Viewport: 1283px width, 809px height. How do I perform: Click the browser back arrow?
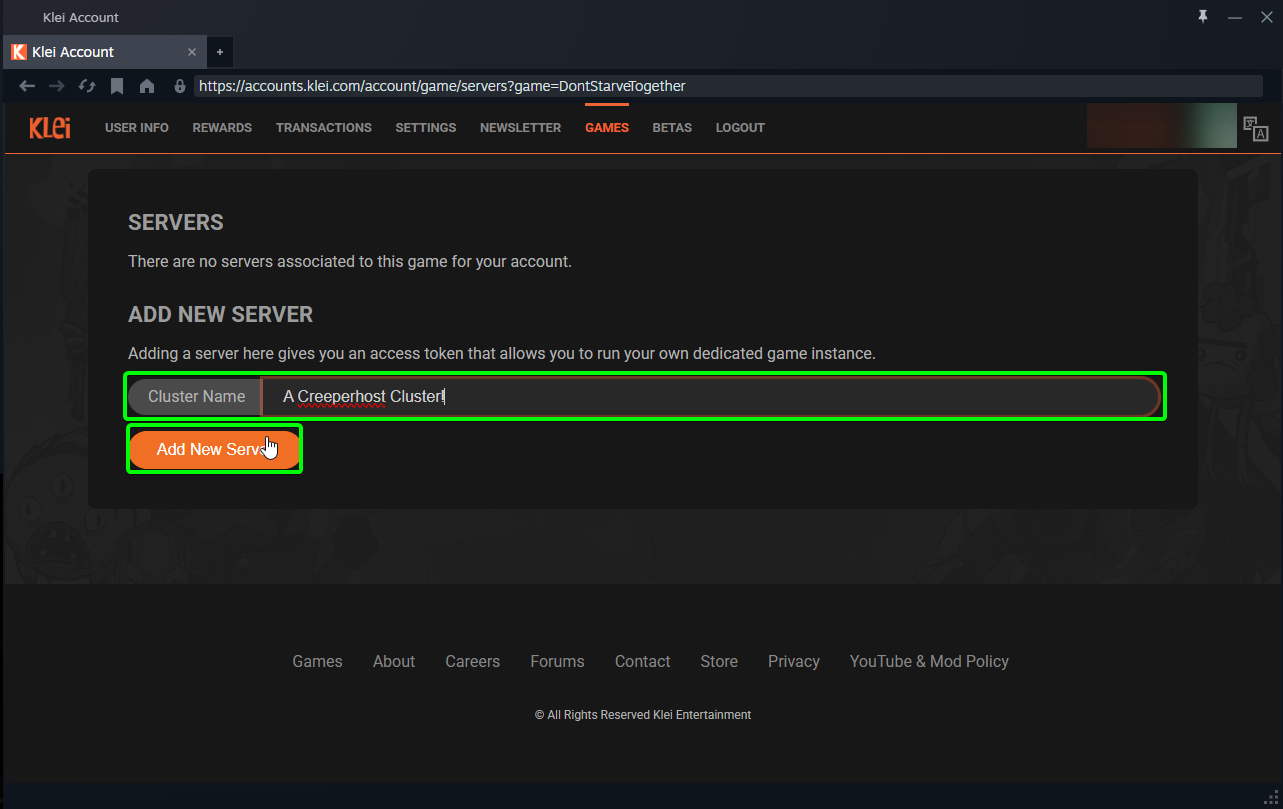tap(27, 86)
